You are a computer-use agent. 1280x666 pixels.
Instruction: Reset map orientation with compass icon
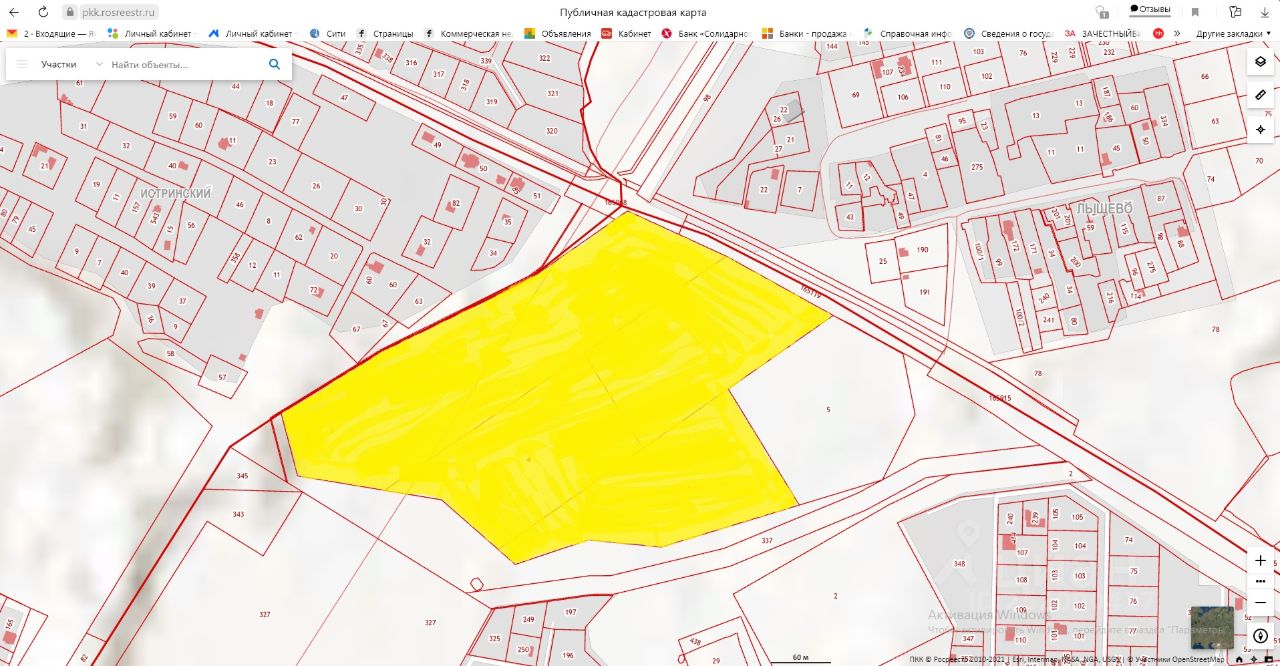1260,636
